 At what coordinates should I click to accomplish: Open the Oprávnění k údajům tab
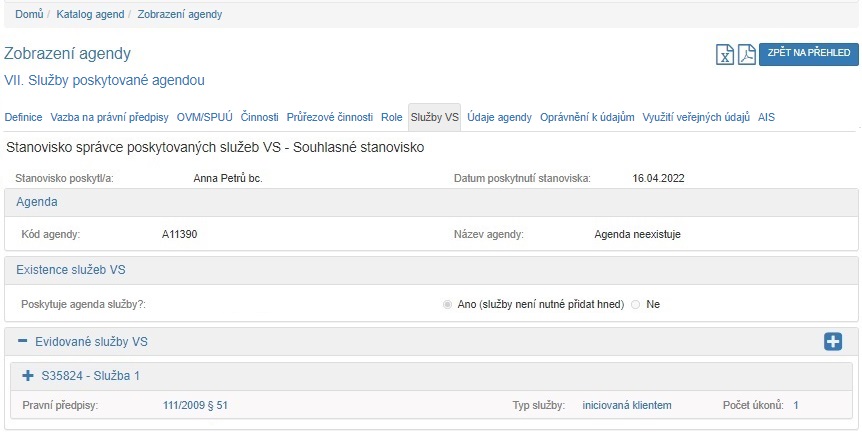587,117
